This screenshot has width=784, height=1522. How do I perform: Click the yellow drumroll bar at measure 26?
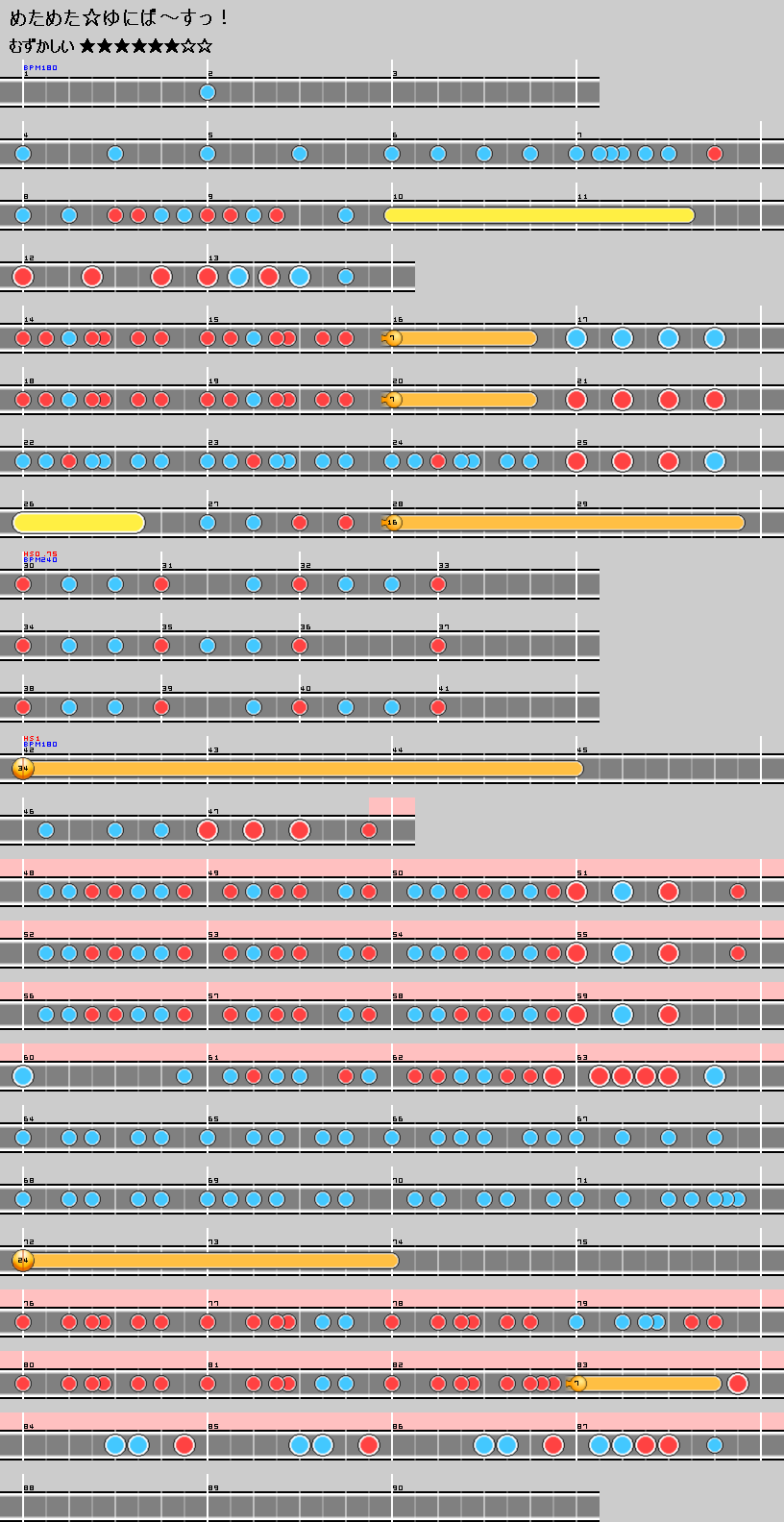(x=79, y=523)
